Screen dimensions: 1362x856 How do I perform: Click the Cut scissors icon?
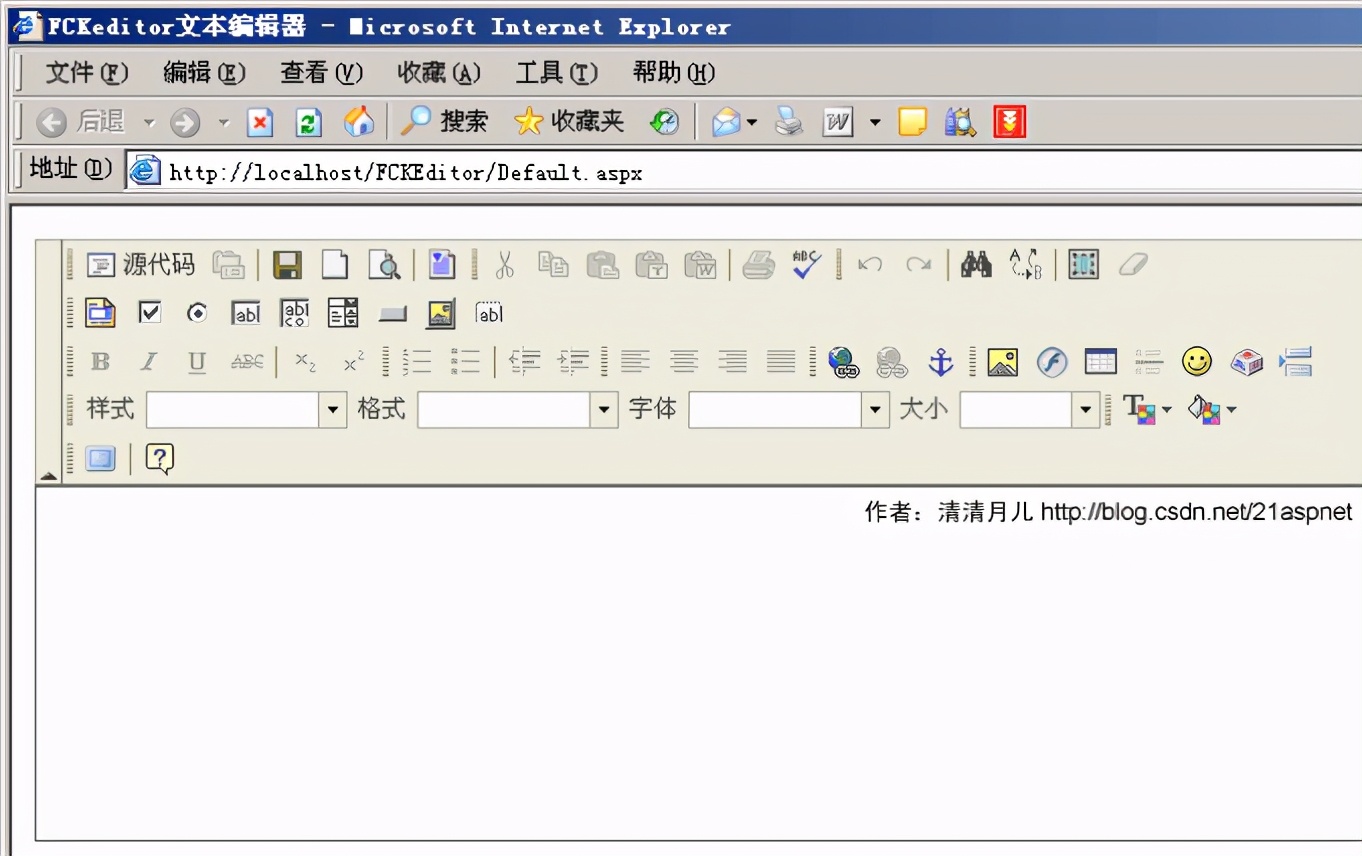coord(504,265)
